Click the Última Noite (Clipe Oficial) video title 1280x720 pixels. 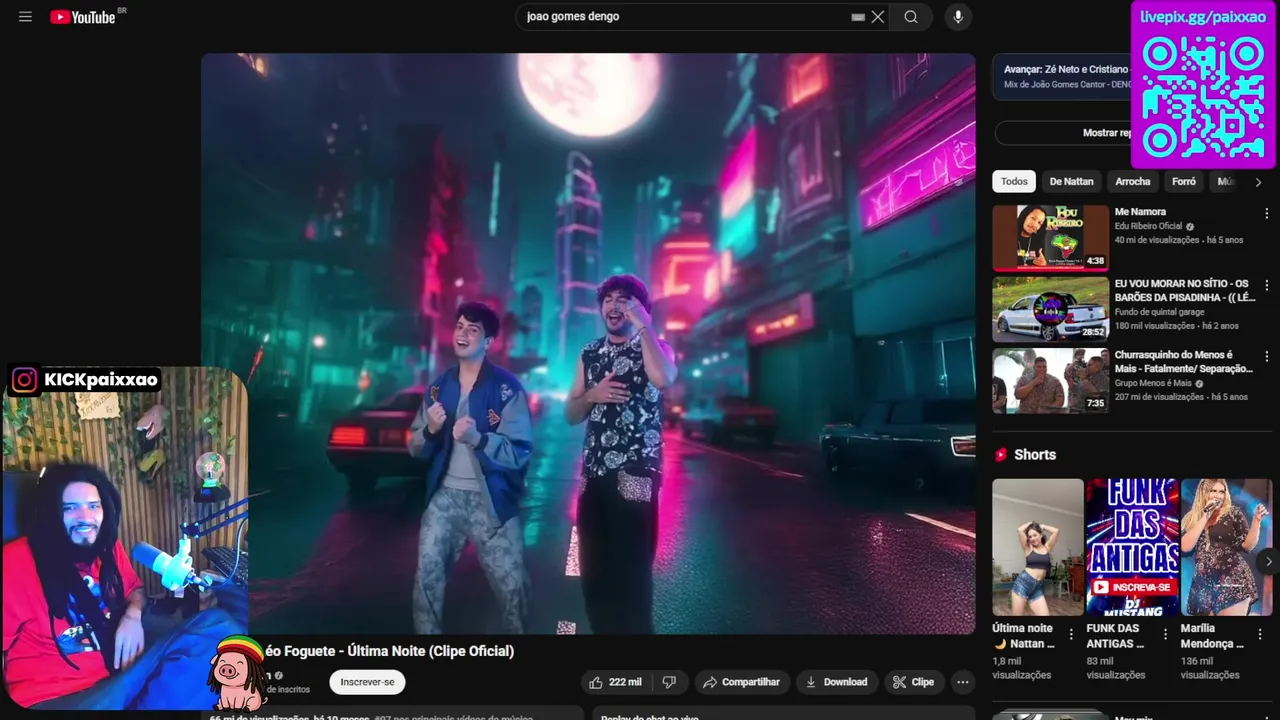tap(390, 651)
